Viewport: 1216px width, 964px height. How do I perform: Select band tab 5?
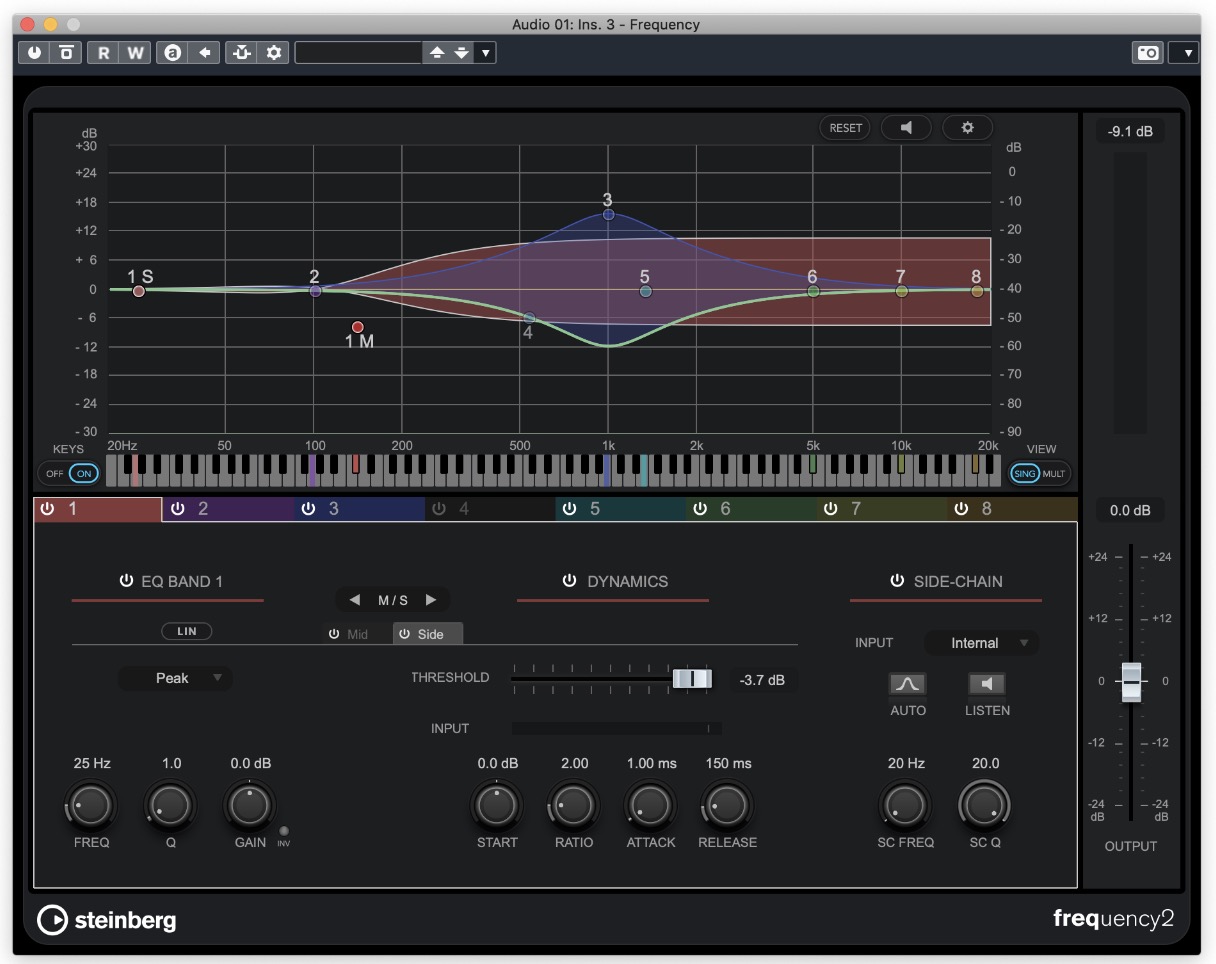coord(620,509)
